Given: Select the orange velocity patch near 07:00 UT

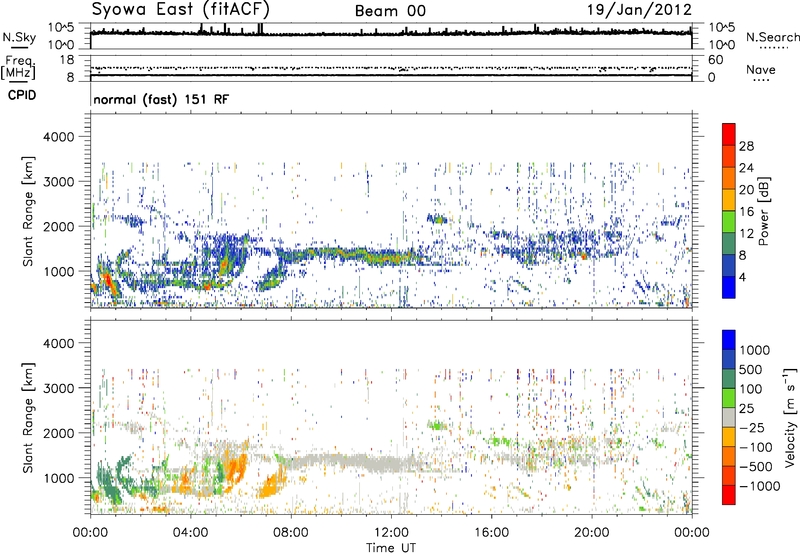Looking at the screenshot, I should tap(271, 485).
